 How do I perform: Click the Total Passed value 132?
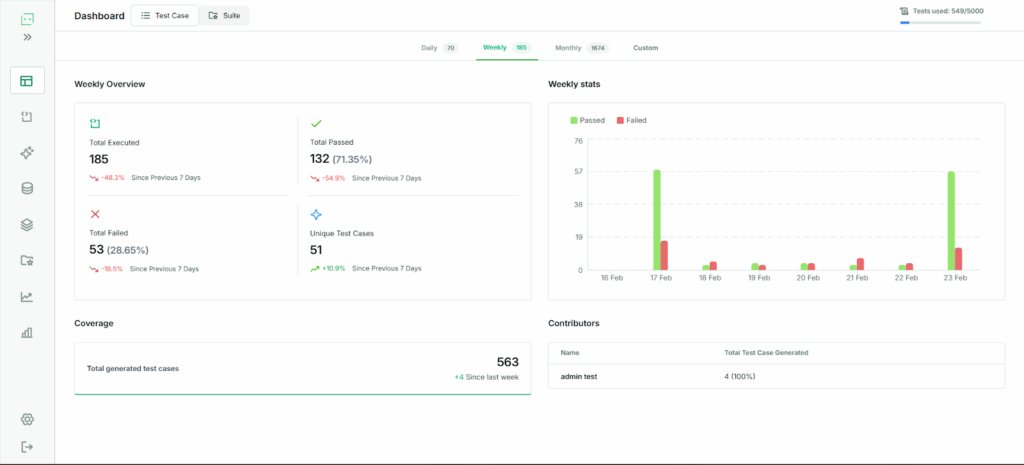(x=320, y=159)
